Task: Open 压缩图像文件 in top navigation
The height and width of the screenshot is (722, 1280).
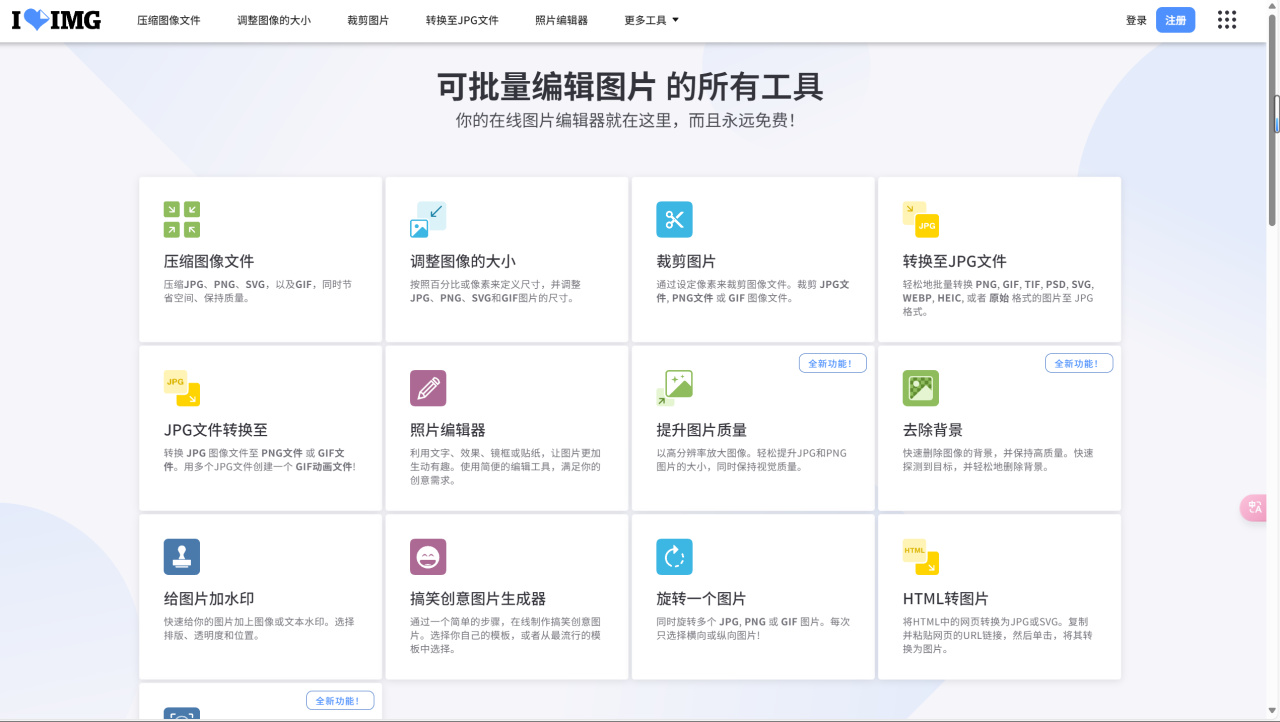Action: tap(169, 20)
